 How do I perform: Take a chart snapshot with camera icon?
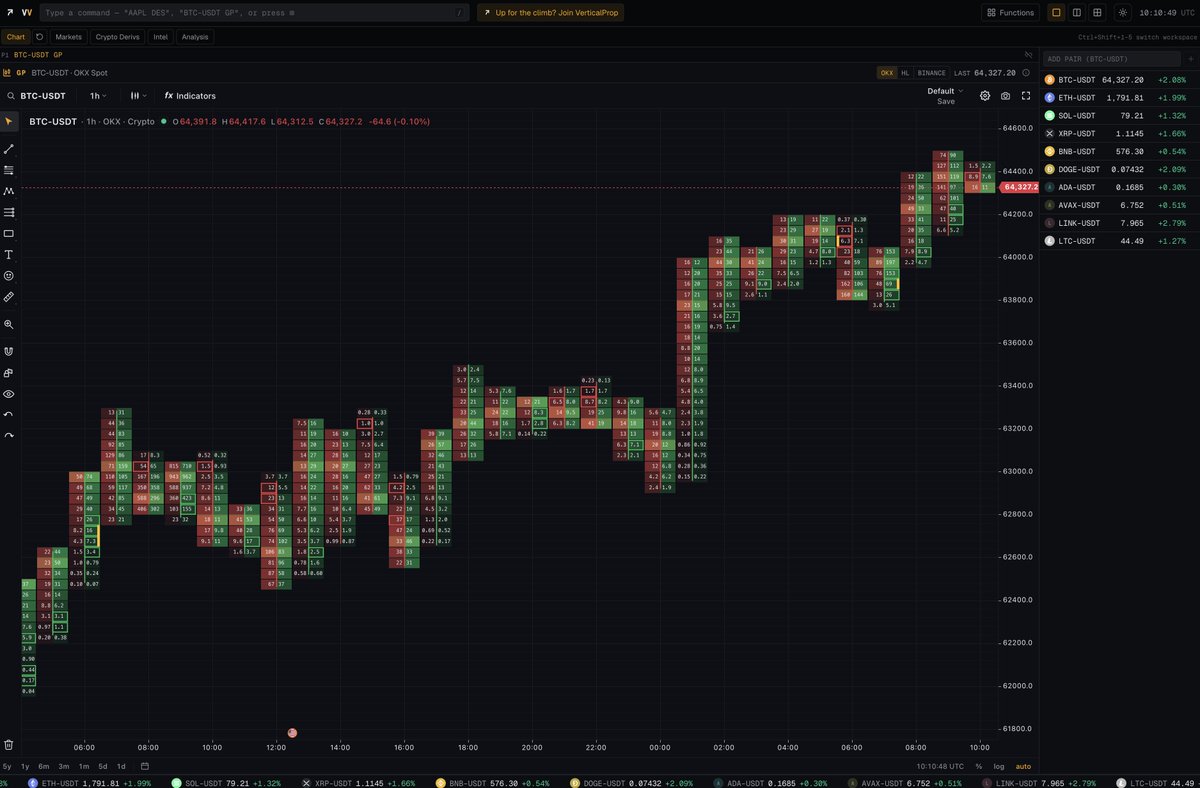pos(1005,96)
